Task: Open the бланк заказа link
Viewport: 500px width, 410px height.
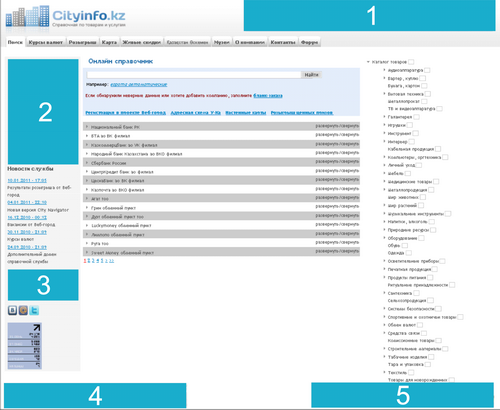Action: [x=268, y=96]
